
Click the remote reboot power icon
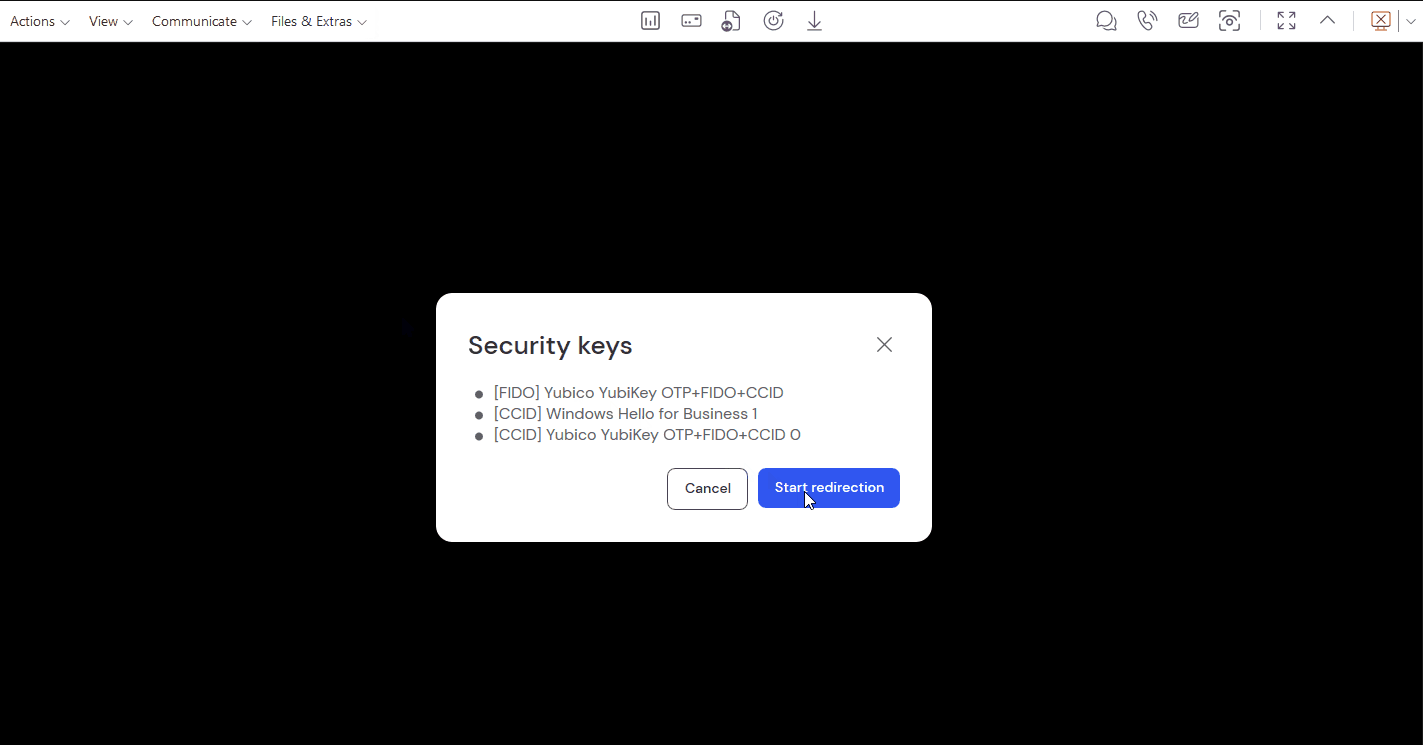pos(773,21)
